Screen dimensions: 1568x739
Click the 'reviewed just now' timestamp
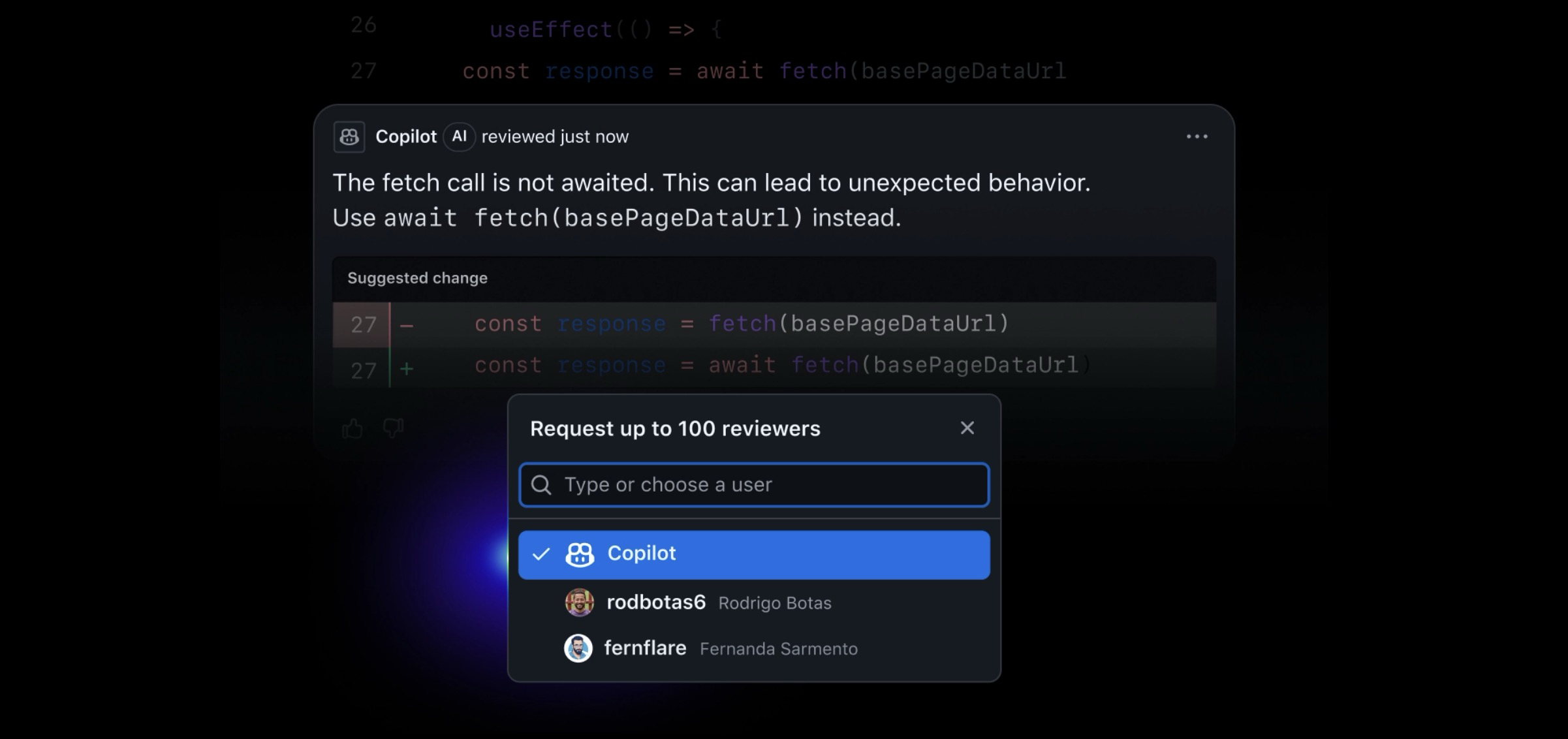pyautogui.click(x=555, y=136)
